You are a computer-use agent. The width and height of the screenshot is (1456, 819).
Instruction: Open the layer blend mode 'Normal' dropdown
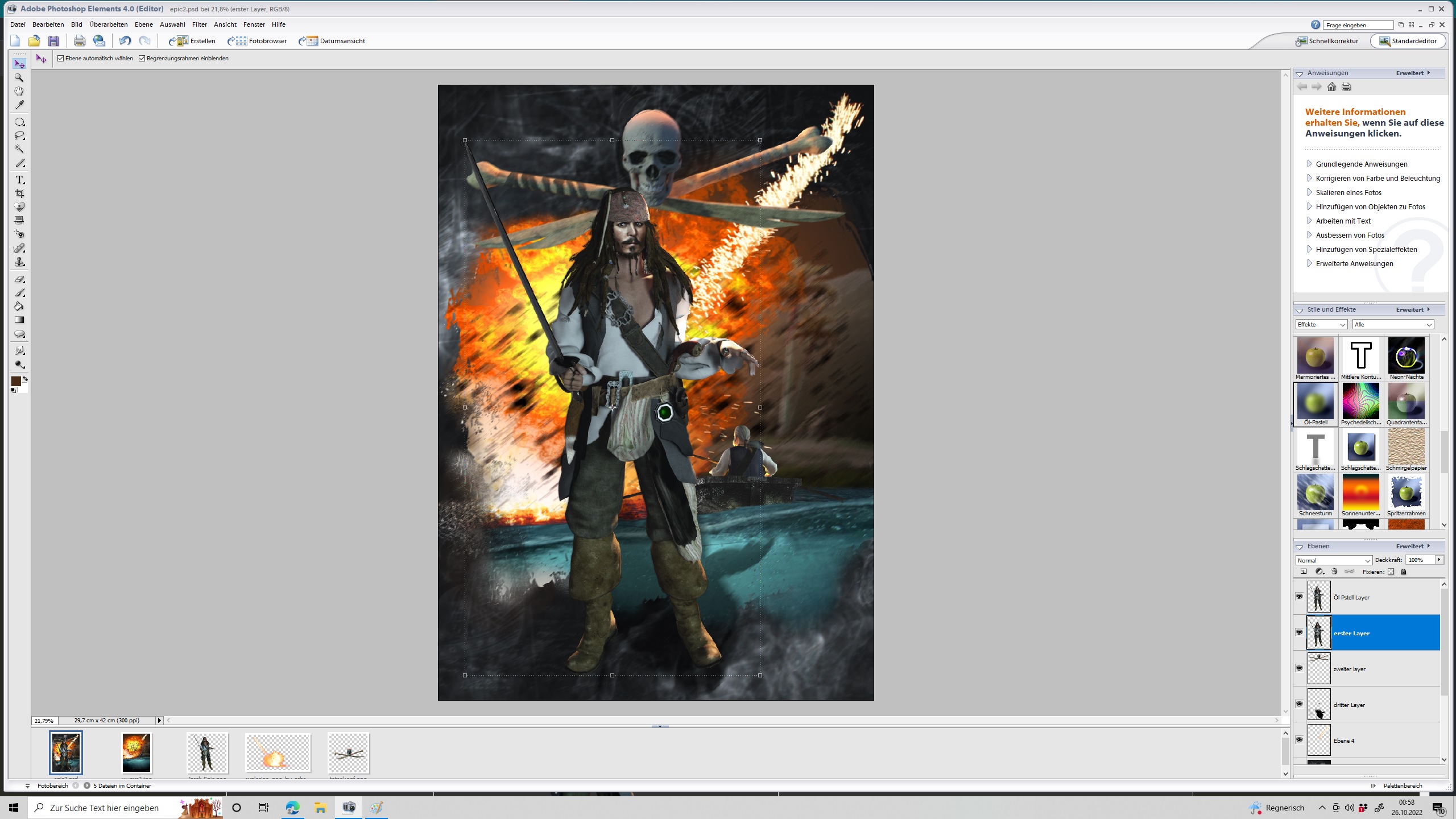(1333, 560)
